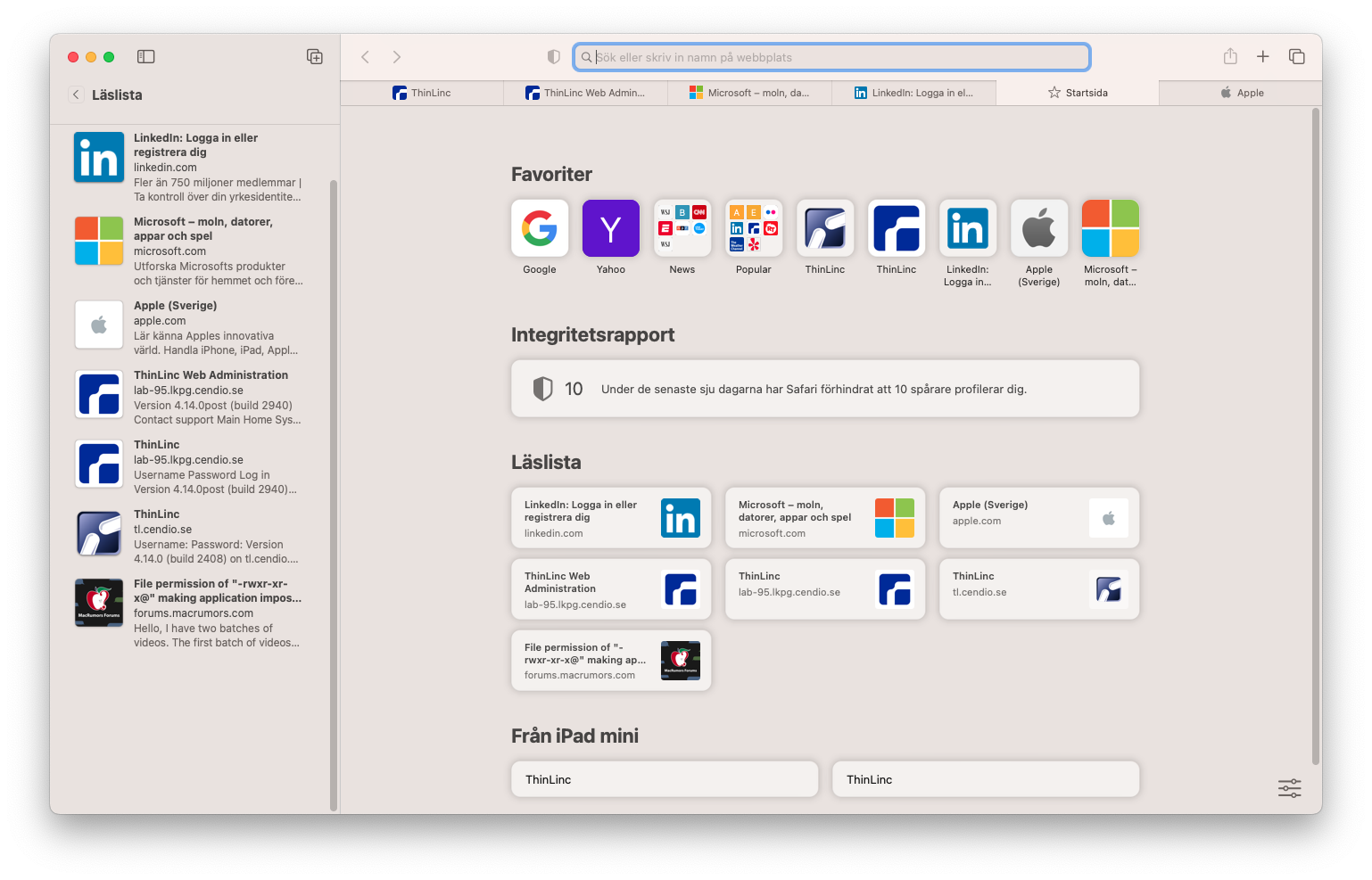Image resolution: width=1372 pixels, height=880 pixels.
Task: Click the sidebar vertical scrollbar
Action: [334, 495]
